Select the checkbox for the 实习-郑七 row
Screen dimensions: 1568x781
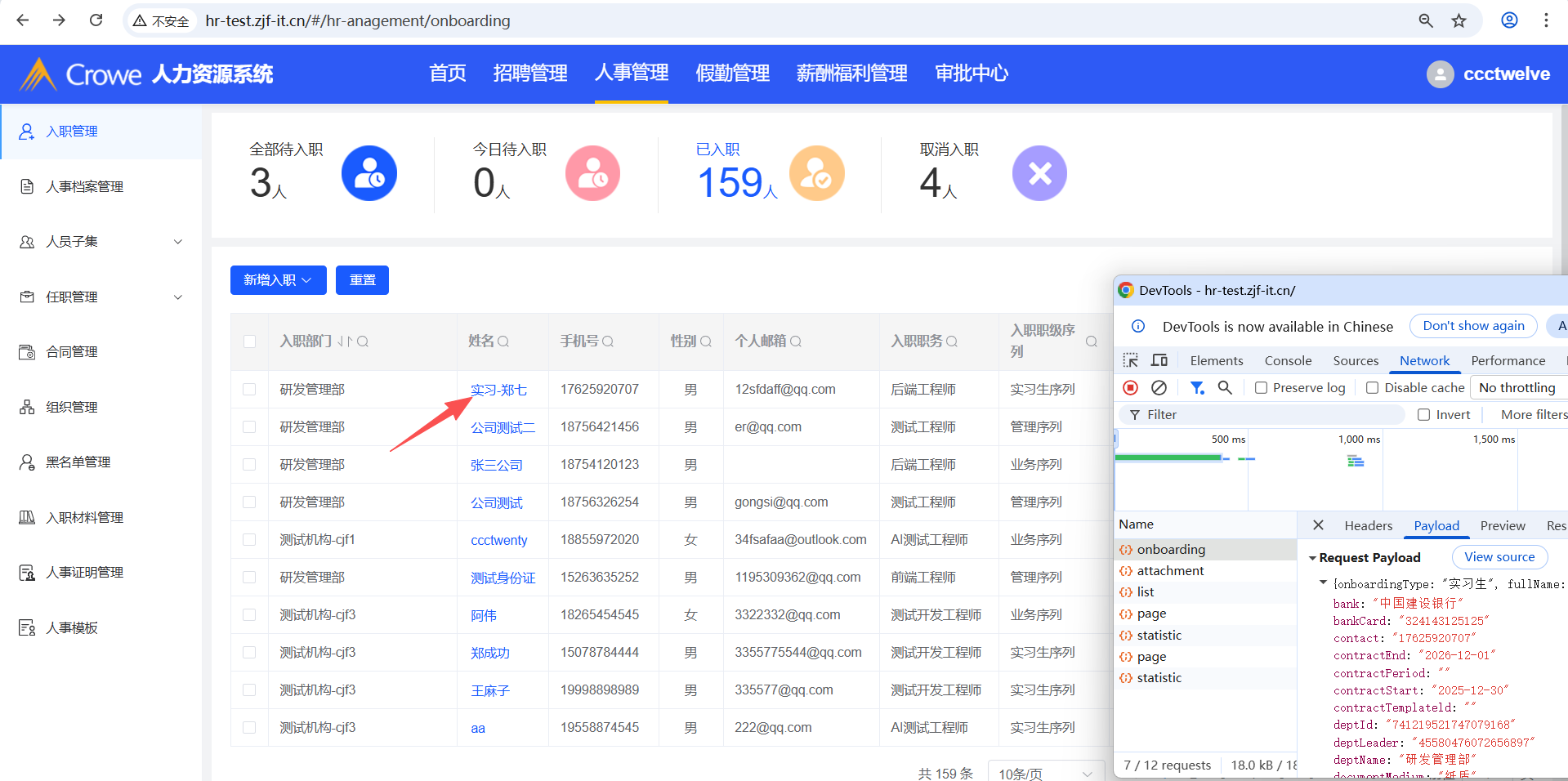249,390
